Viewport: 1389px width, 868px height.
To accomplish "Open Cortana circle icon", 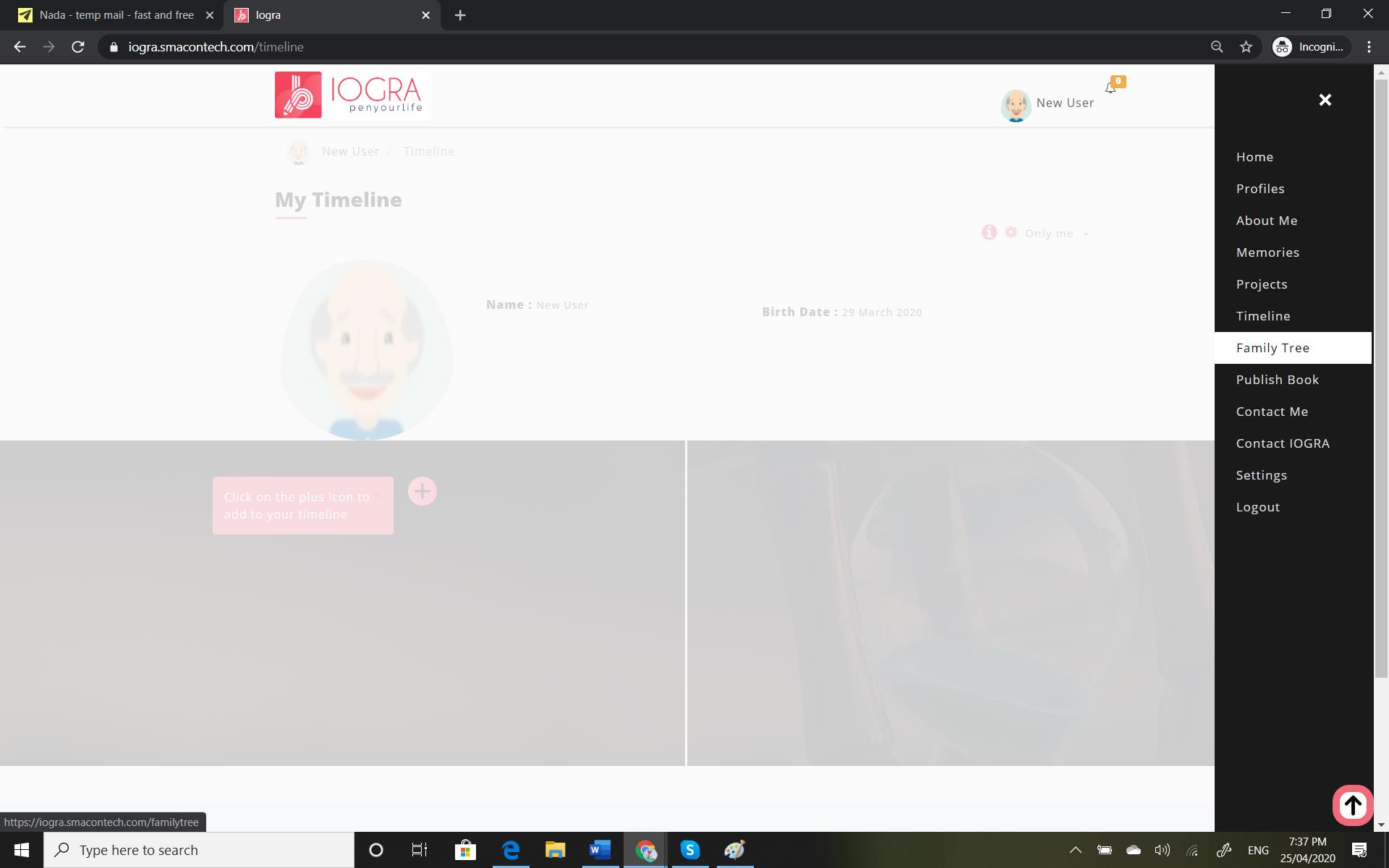I will pyautogui.click(x=375, y=850).
